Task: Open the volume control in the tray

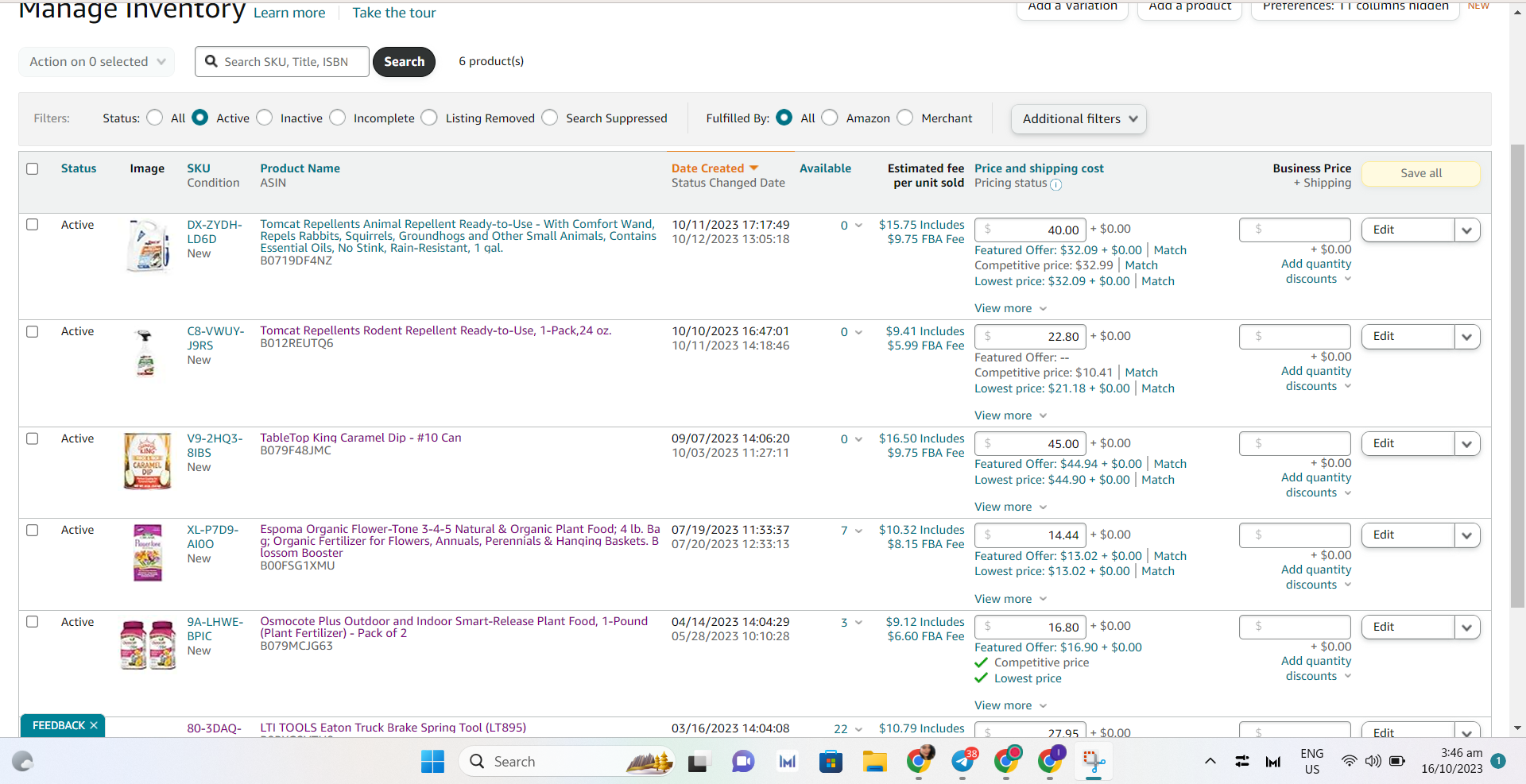Action: (1373, 761)
